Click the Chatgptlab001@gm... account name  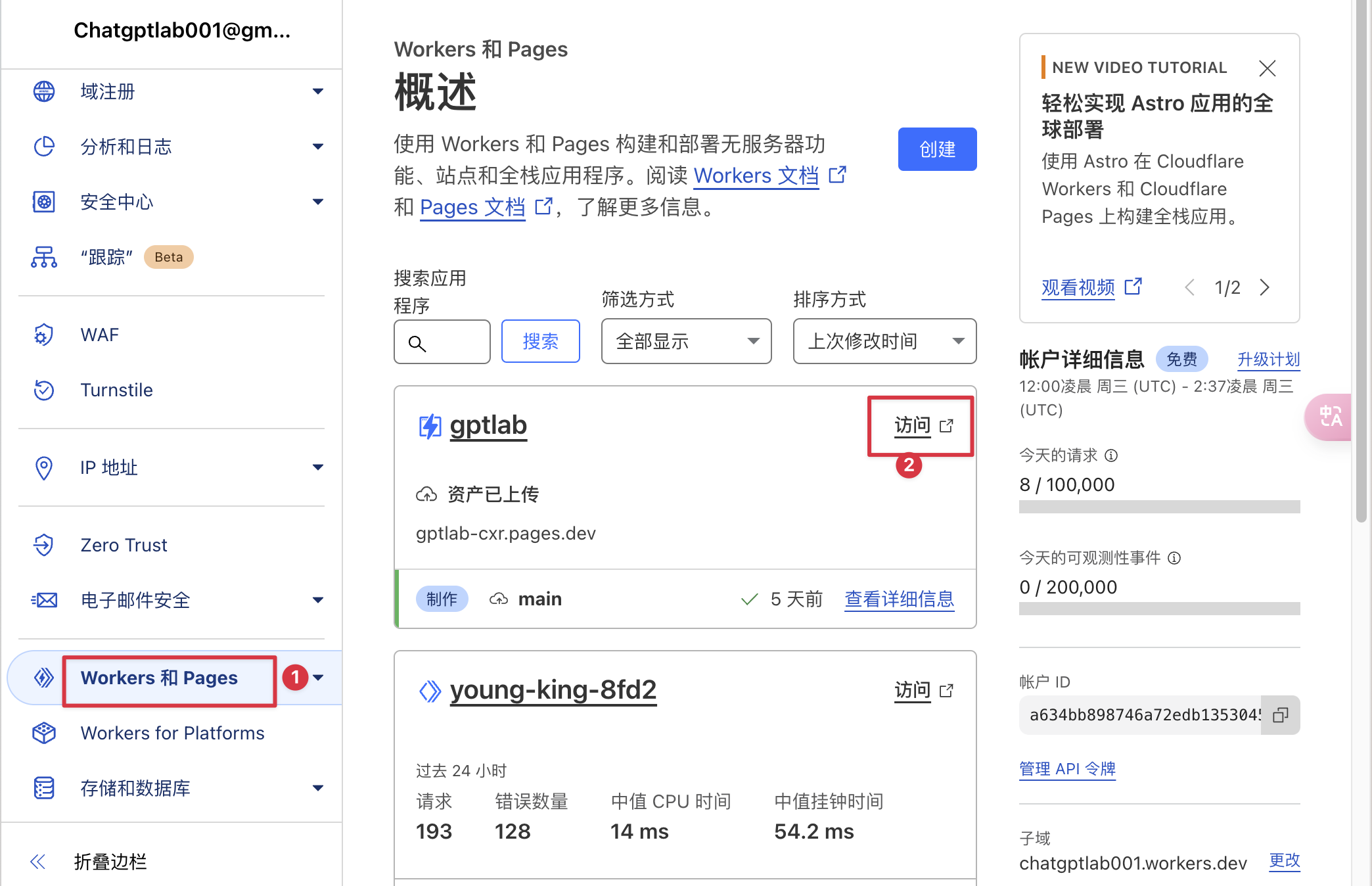coord(182,30)
